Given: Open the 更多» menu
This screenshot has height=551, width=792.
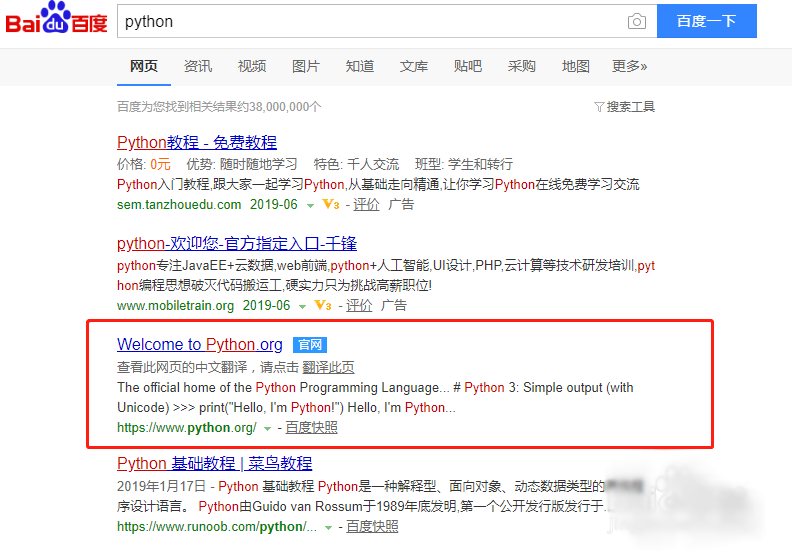Looking at the screenshot, I should [x=629, y=66].
